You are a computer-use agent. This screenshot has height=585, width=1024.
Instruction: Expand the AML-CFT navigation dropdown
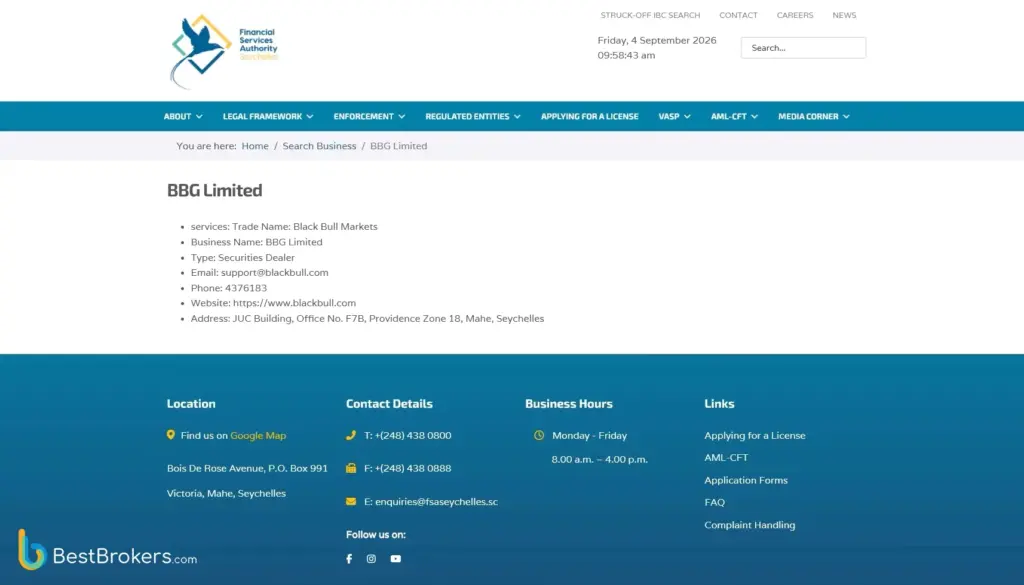[734, 116]
